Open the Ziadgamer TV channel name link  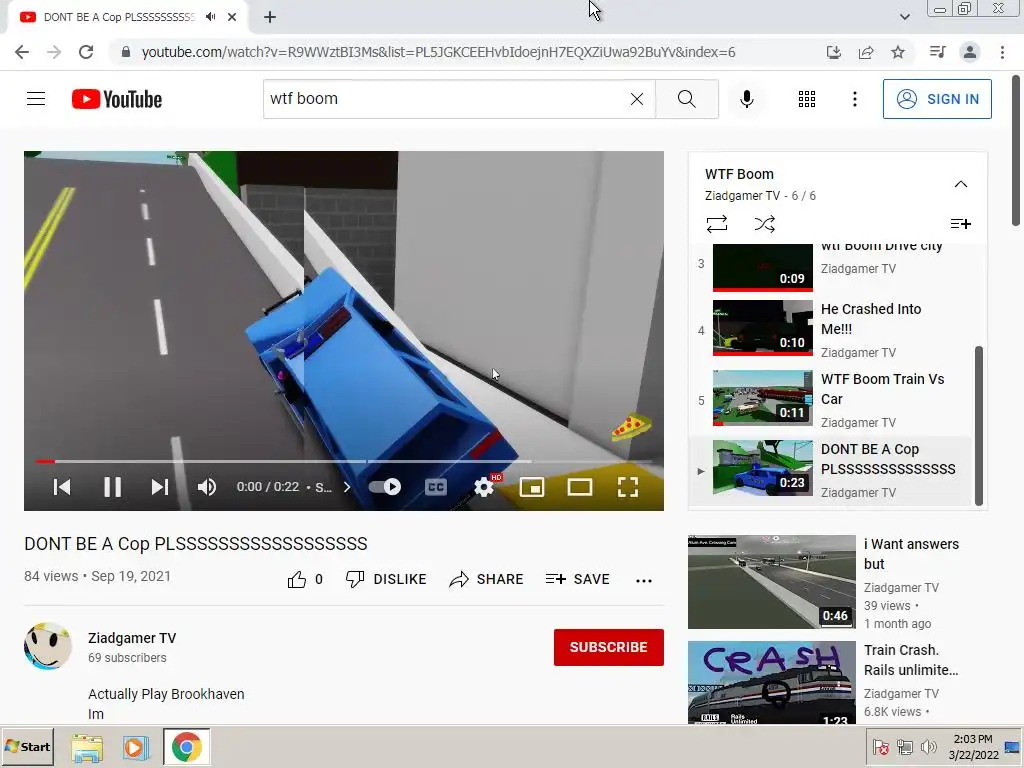[132, 638]
